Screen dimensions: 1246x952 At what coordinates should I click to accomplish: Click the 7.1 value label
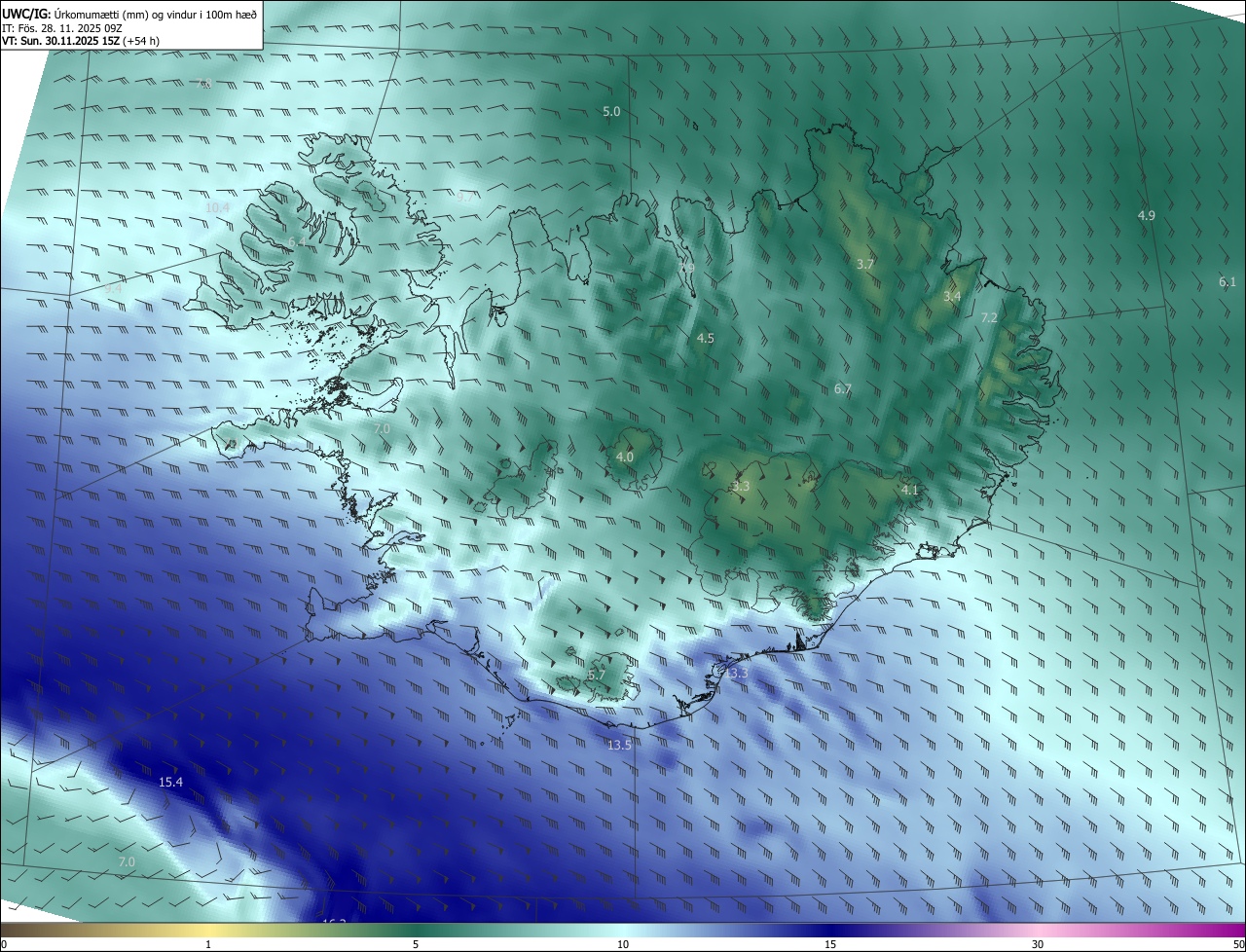coord(230,444)
